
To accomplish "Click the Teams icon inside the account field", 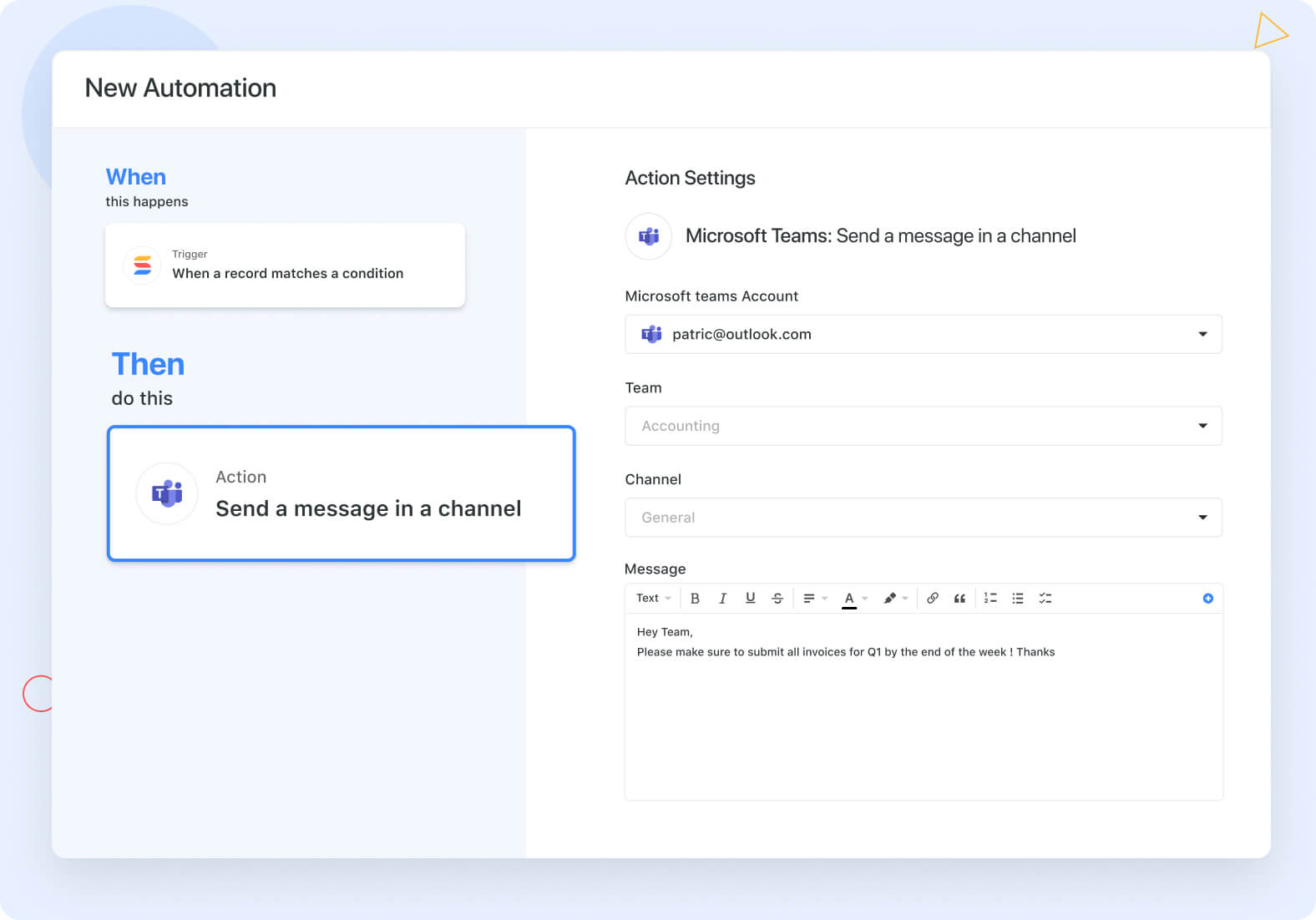I will (x=651, y=334).
